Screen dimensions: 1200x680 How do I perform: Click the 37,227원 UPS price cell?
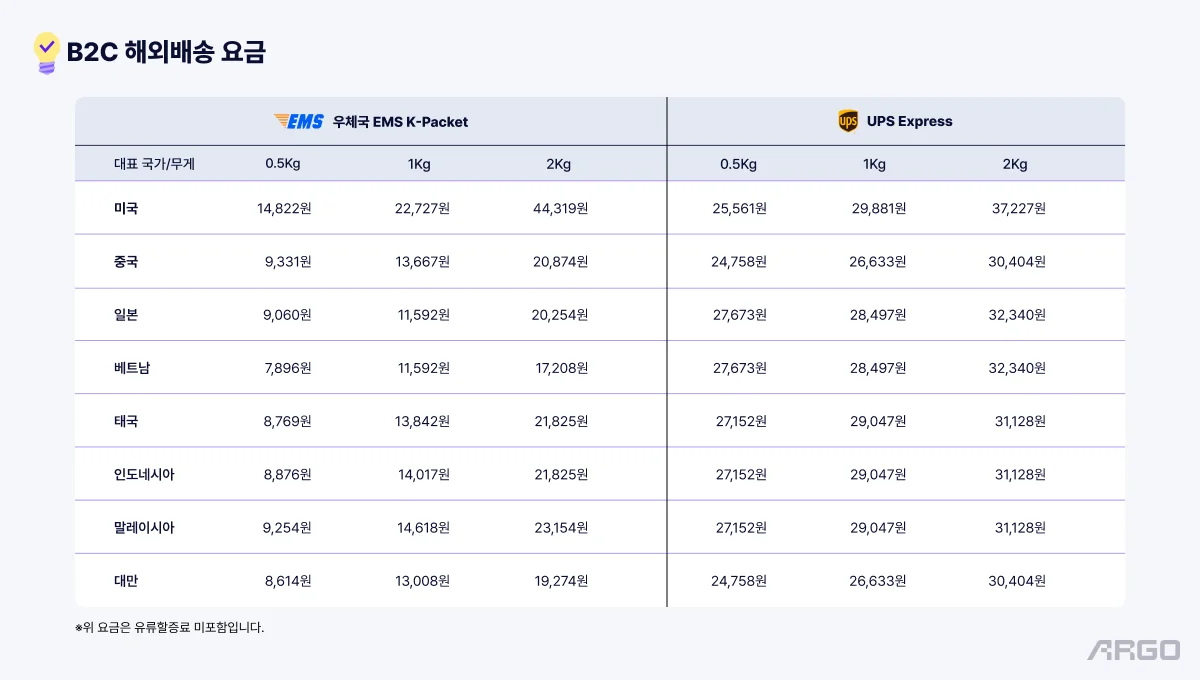1017,209
